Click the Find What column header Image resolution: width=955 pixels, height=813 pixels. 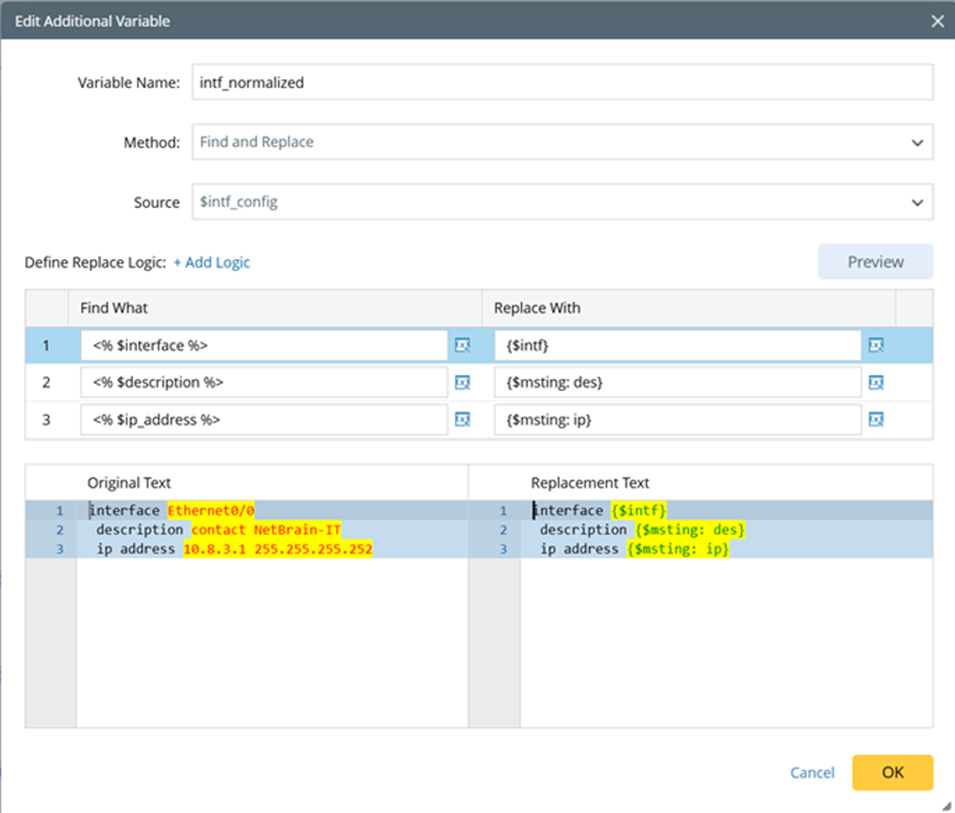(x=114, y=308)
